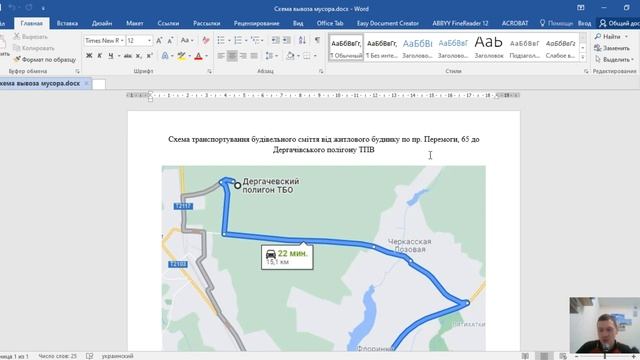This screenshot has height=360, width=640.
Task: Show paragraph marks and hidden symbols
Action: click(317, 40)
